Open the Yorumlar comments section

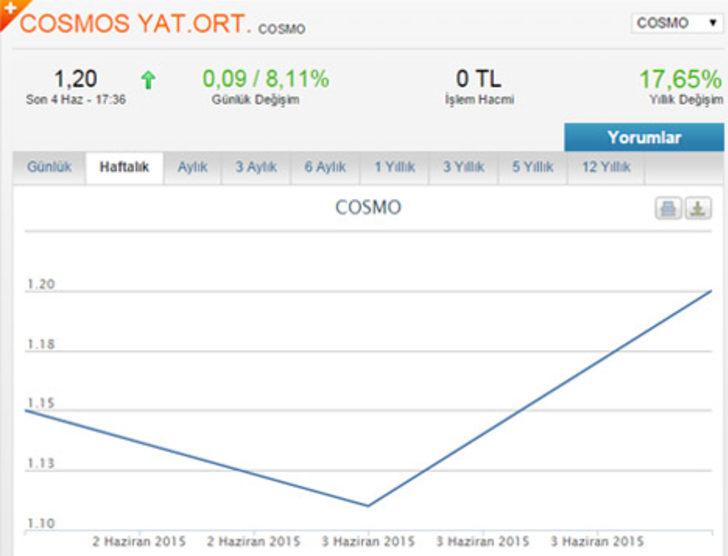(x=644, y=138)
